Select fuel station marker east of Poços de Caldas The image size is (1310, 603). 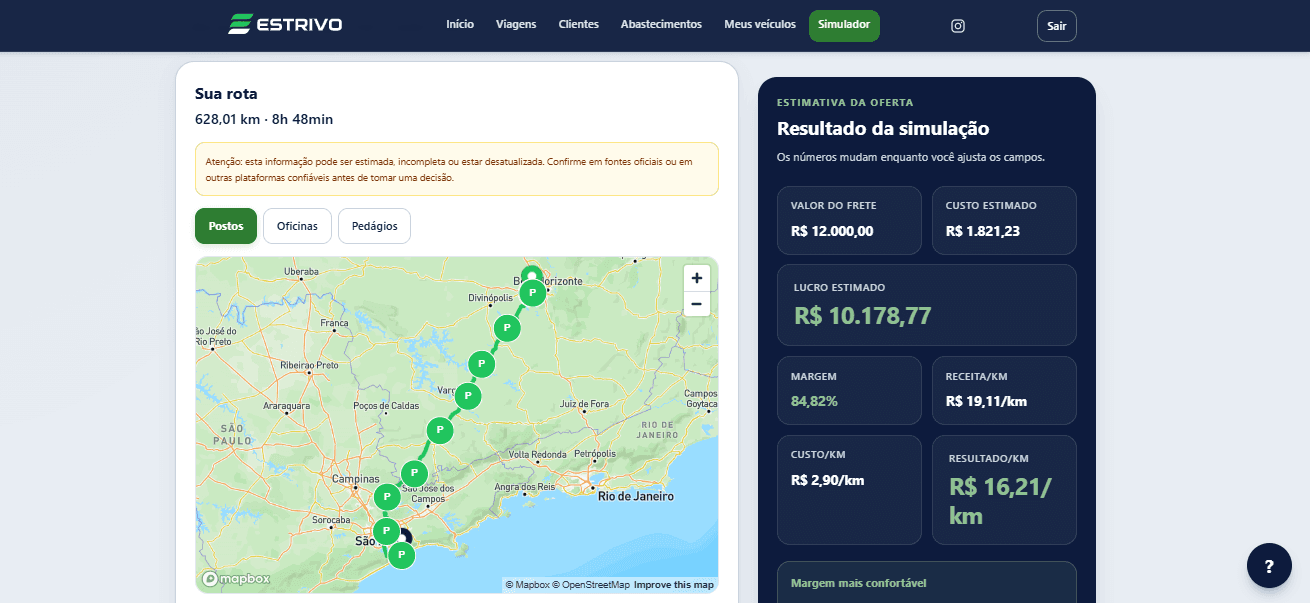[440, 431]
